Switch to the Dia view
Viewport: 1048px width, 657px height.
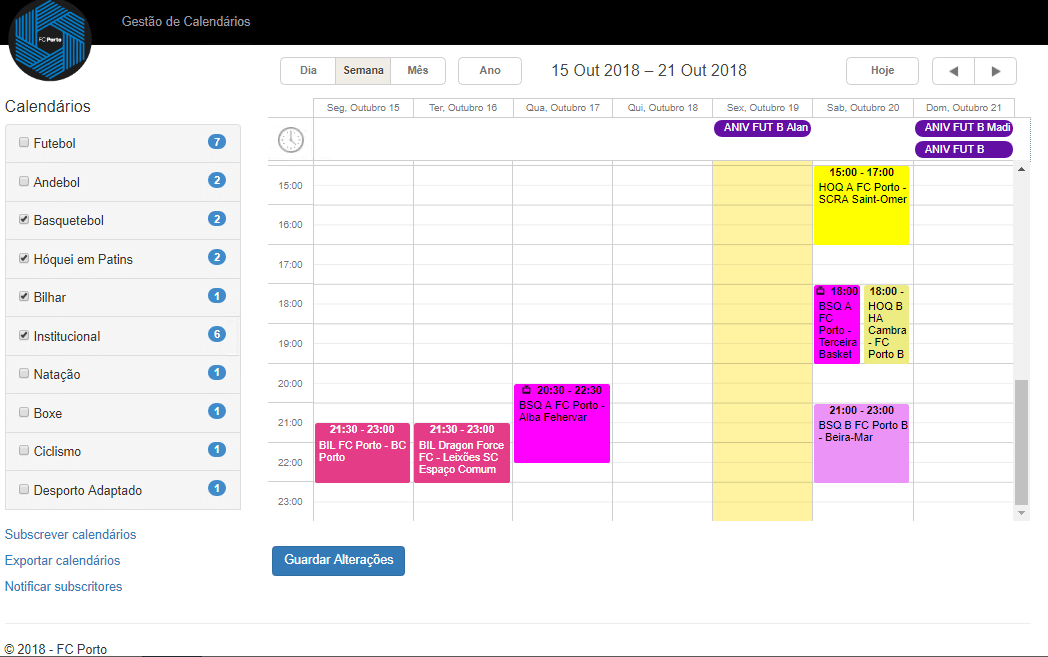307,70
